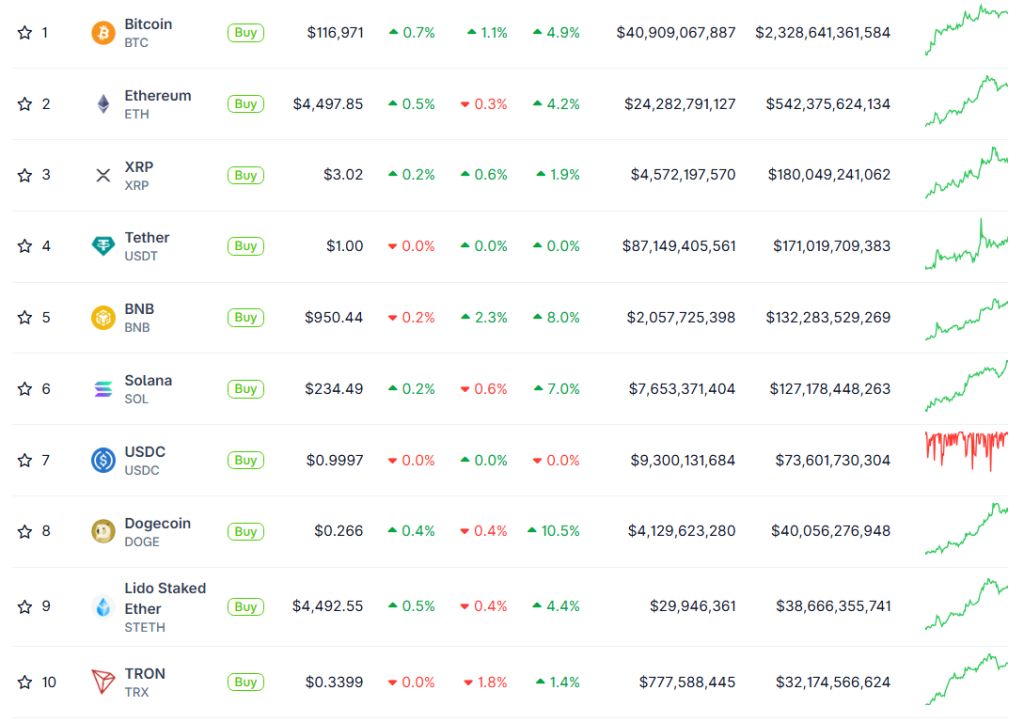The width and height of the screenshot is (1024, 722).
Task: Add XRP to watchlist star
Action: pyautogui.click(x=25, y=175)
